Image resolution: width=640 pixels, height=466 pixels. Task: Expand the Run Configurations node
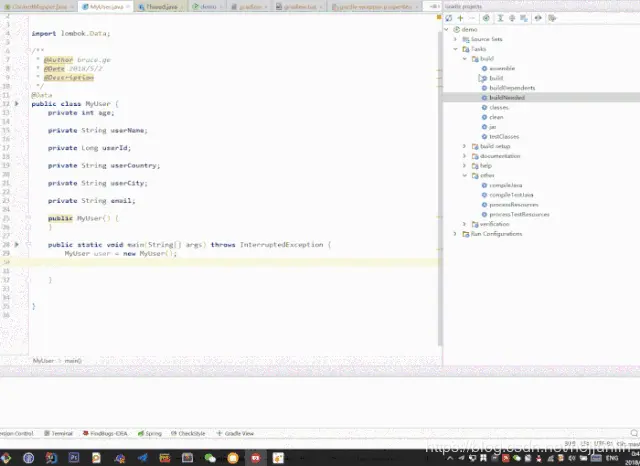455,234
